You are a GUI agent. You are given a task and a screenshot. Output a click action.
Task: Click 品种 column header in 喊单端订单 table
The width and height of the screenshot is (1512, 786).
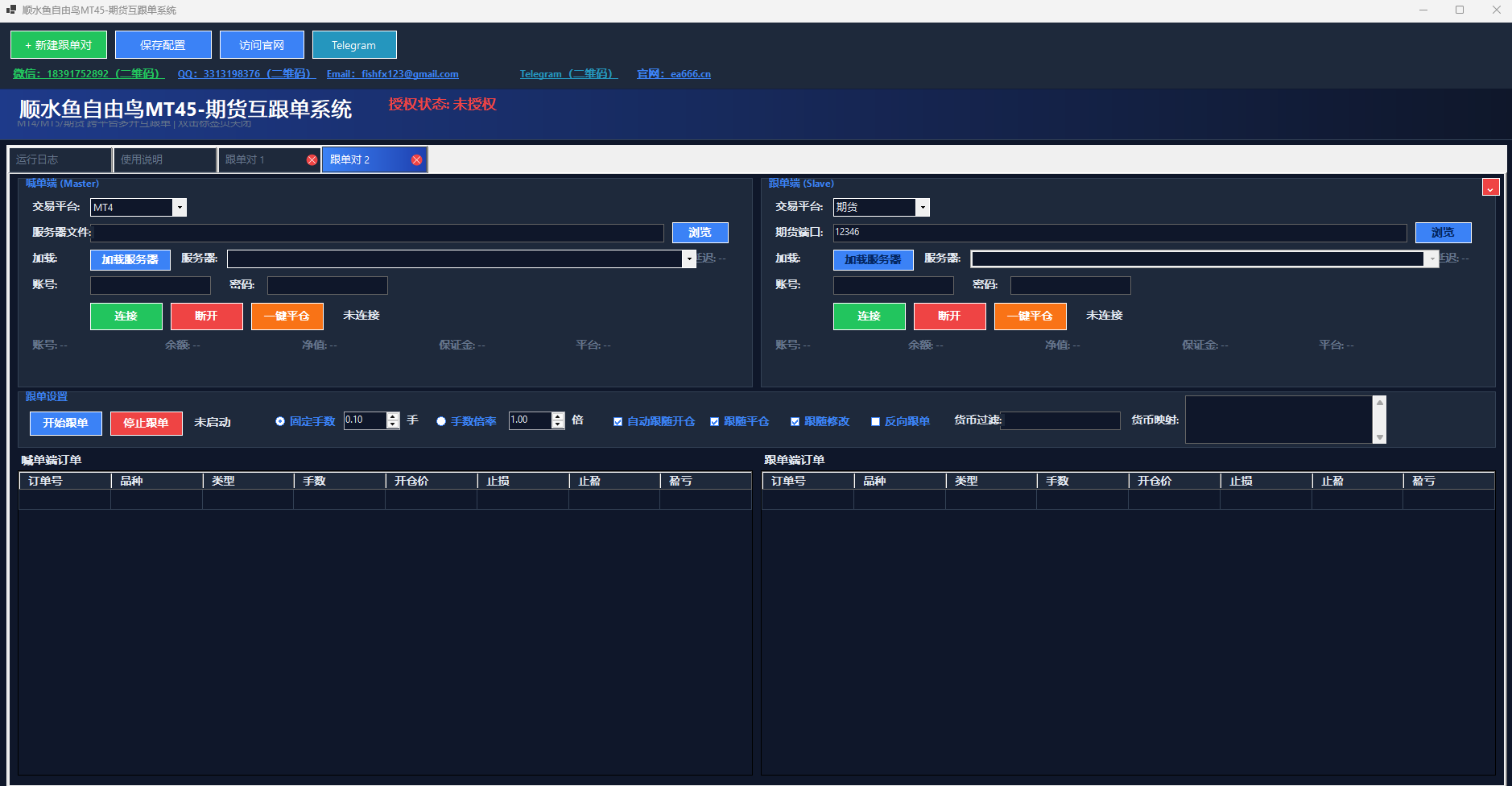[x=157, y=481]
